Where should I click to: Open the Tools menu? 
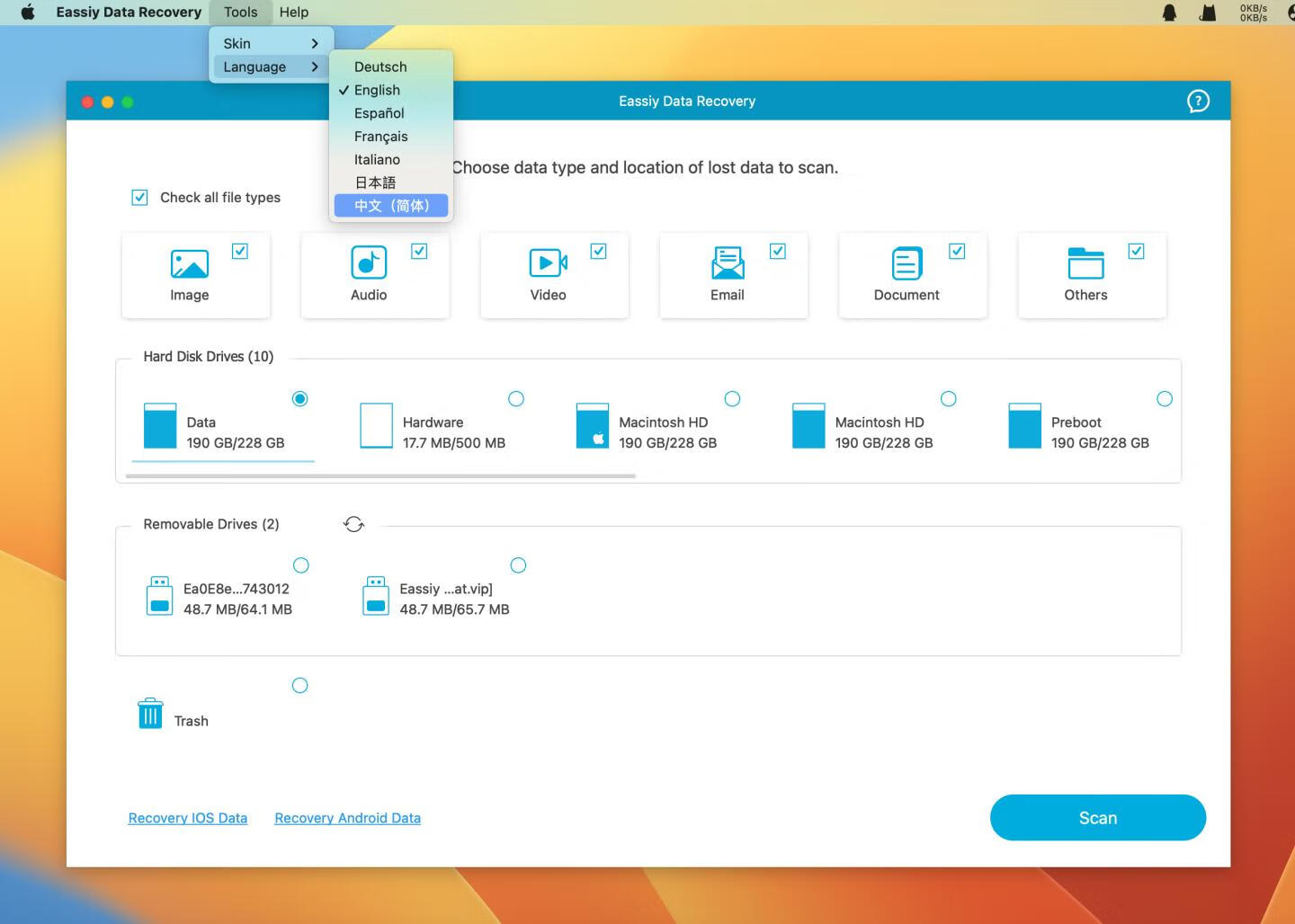239,12
